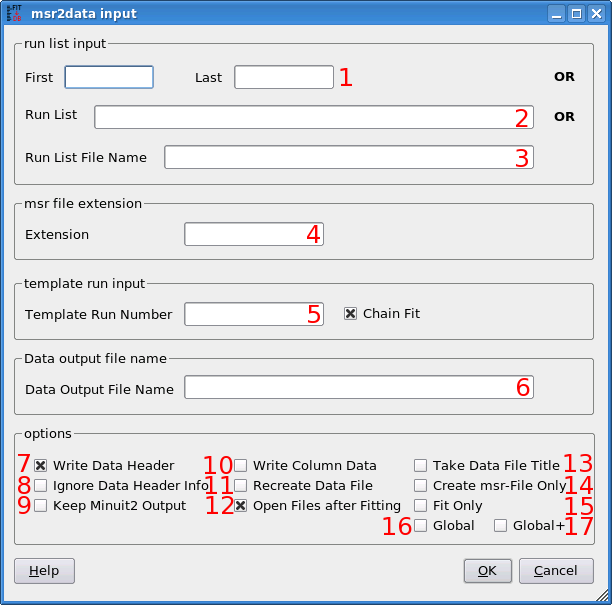Turn off Open Files after Fitting
The height and width of the screenshot is (605, 612).
coord(241,506)
